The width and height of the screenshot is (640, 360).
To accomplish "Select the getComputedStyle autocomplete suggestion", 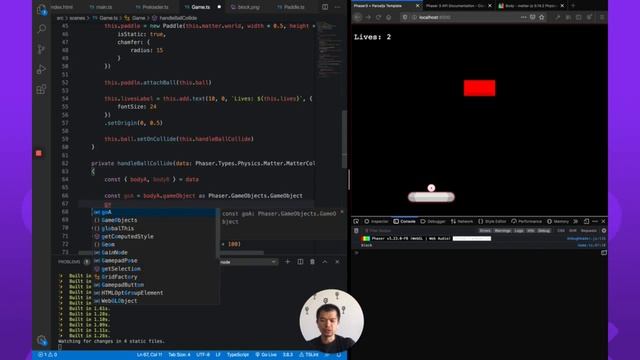I will click(x=155, y=236).
